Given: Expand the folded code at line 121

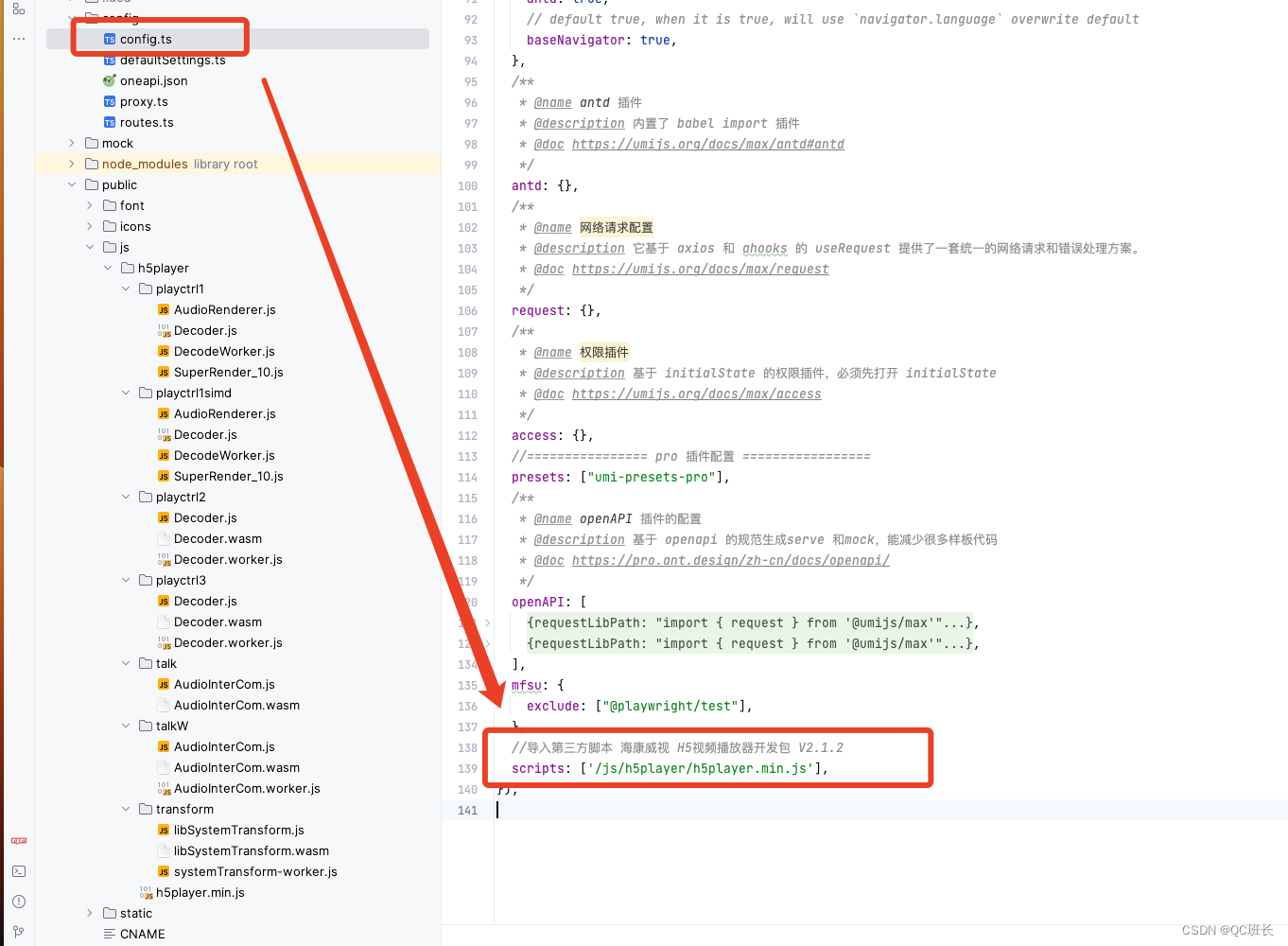Looking at the screenshot, I should tap(486, 622).
